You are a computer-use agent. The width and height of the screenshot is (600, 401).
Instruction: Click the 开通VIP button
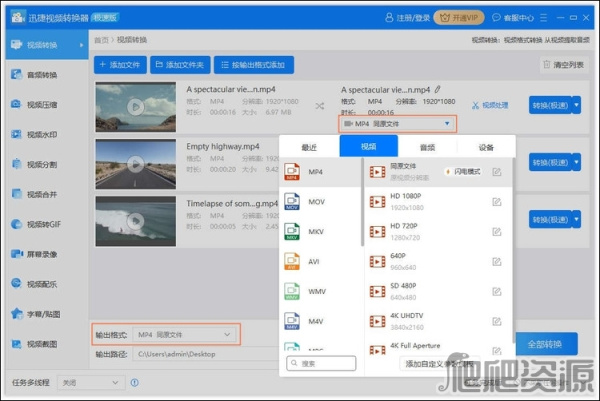[x=459, y=18]
